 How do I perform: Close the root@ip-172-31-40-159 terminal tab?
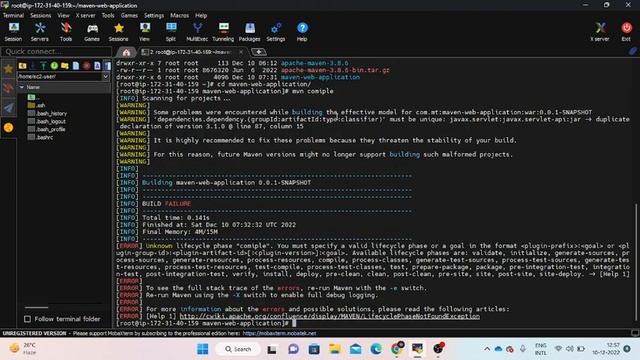[241, 52]
